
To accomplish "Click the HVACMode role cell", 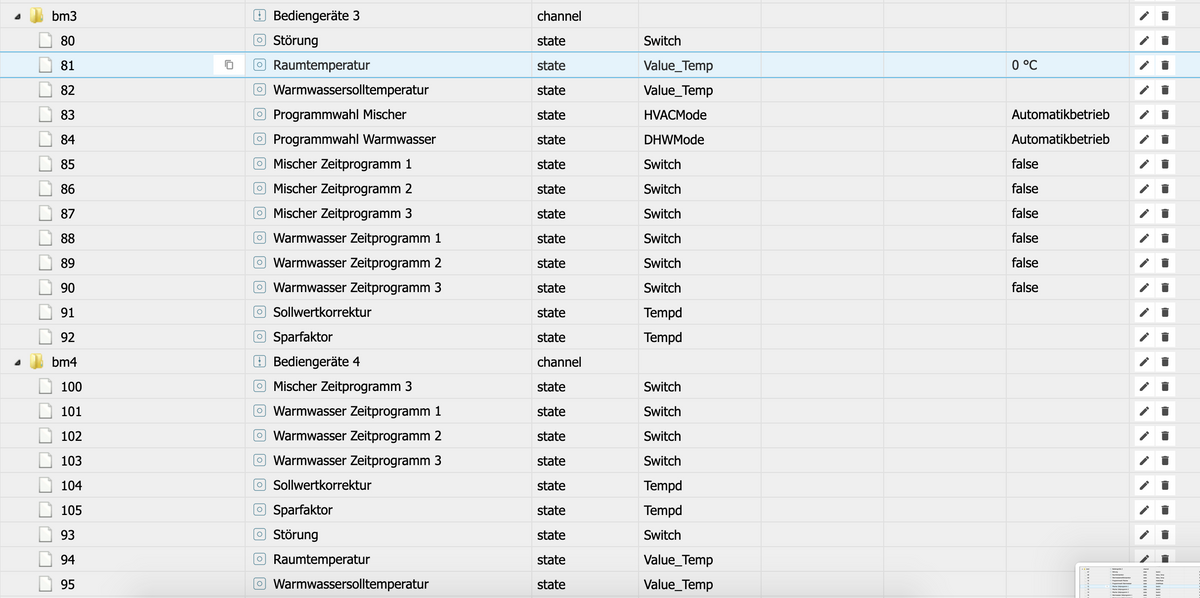I will tap(675, 115).
